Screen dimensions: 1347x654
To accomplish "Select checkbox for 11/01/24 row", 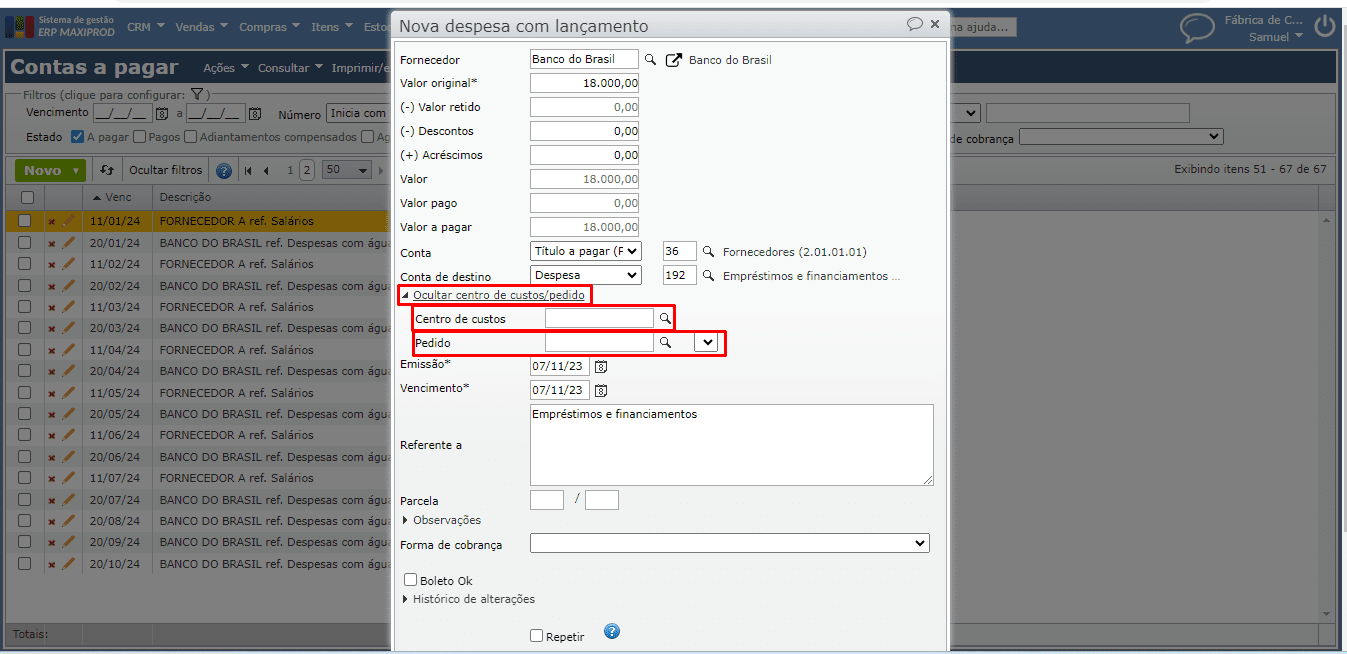I will click(25, 221).
